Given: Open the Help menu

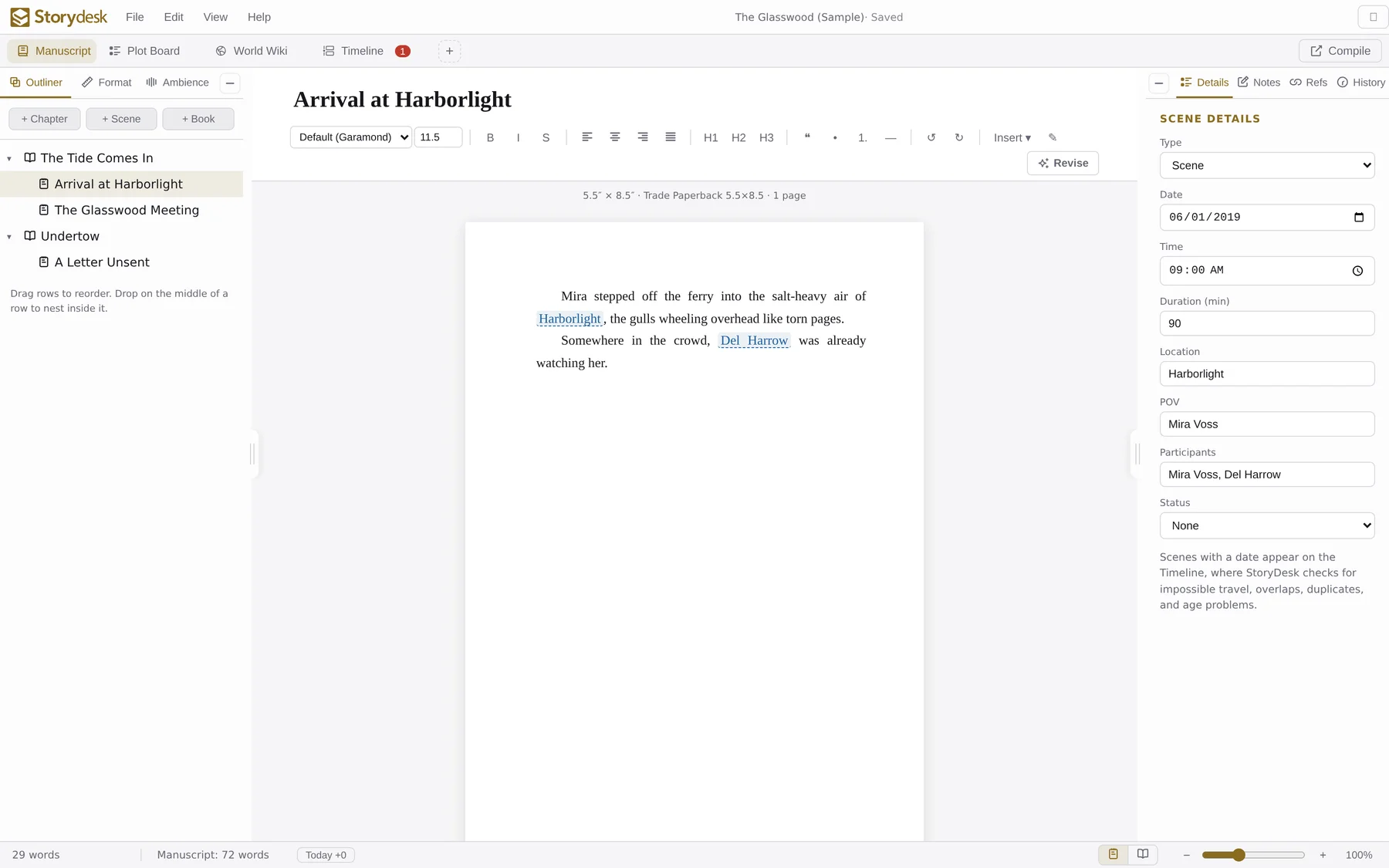Looking at the screenshot, I should 259,17.
